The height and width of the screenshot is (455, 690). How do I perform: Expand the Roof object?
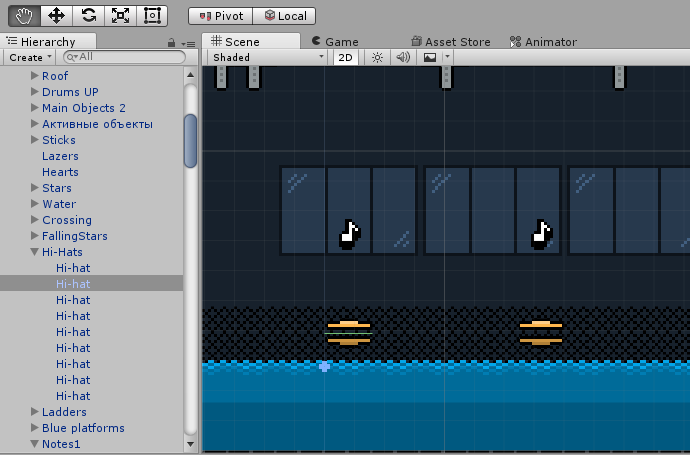coord(35,76)
